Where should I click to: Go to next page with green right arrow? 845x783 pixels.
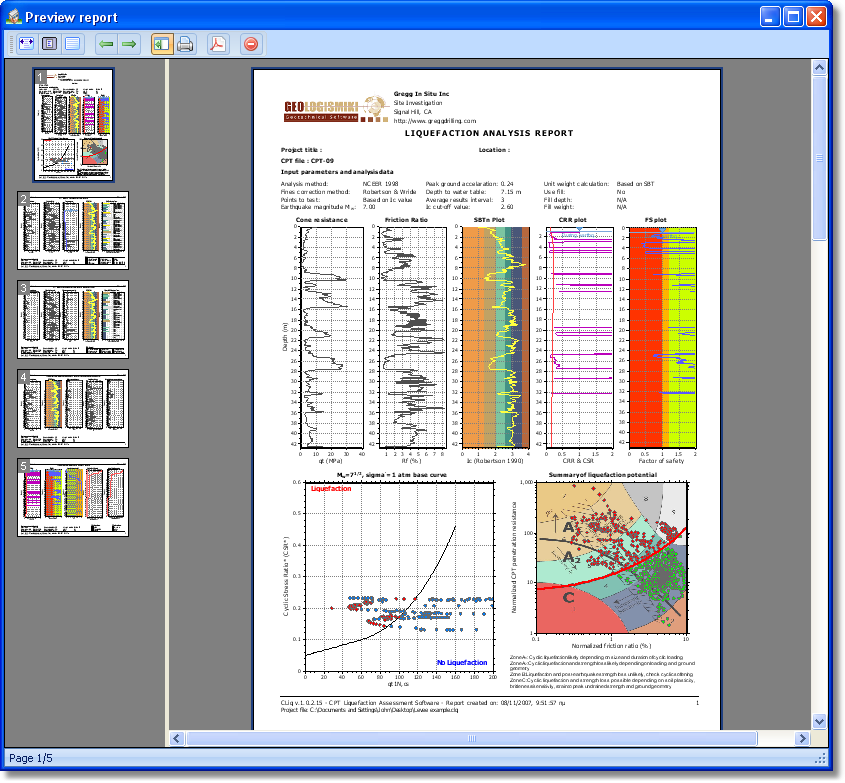(129, 44)
